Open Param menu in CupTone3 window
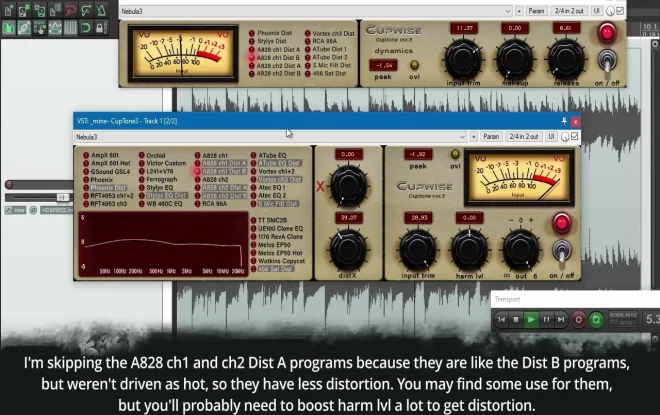The image size is (660, 415). [491, 137]
